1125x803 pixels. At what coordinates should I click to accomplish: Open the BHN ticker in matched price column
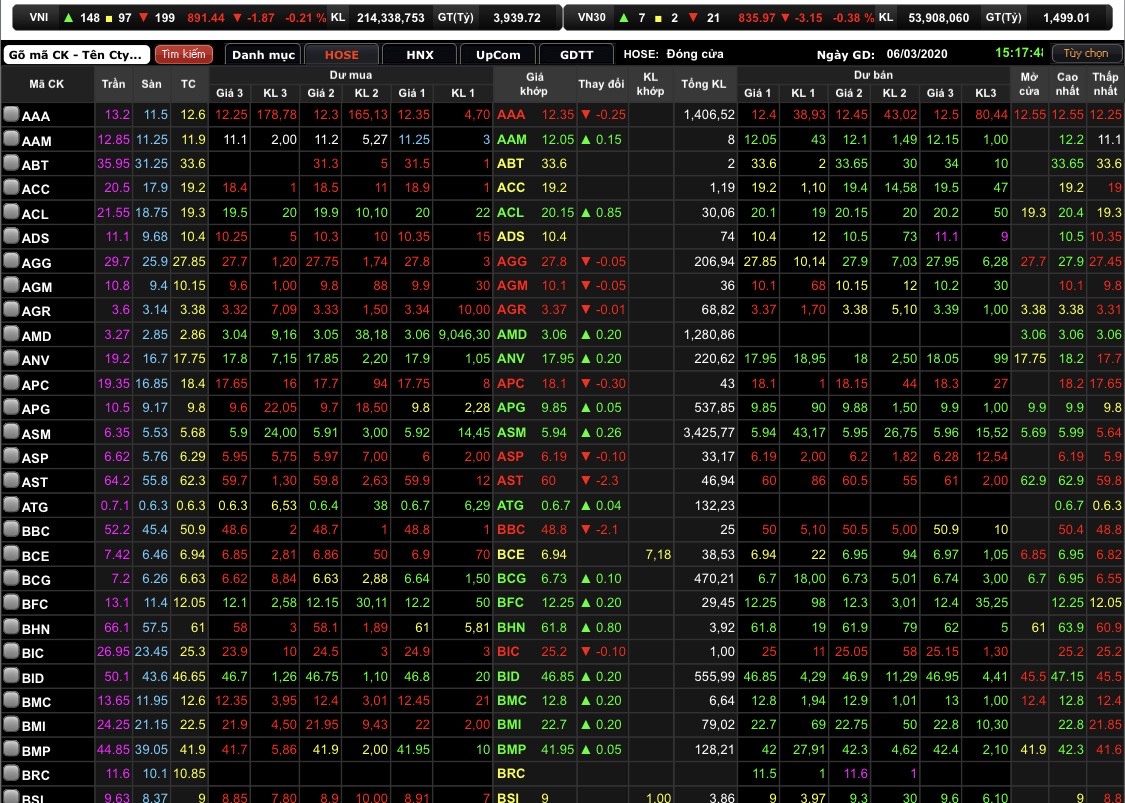[511, 628]
